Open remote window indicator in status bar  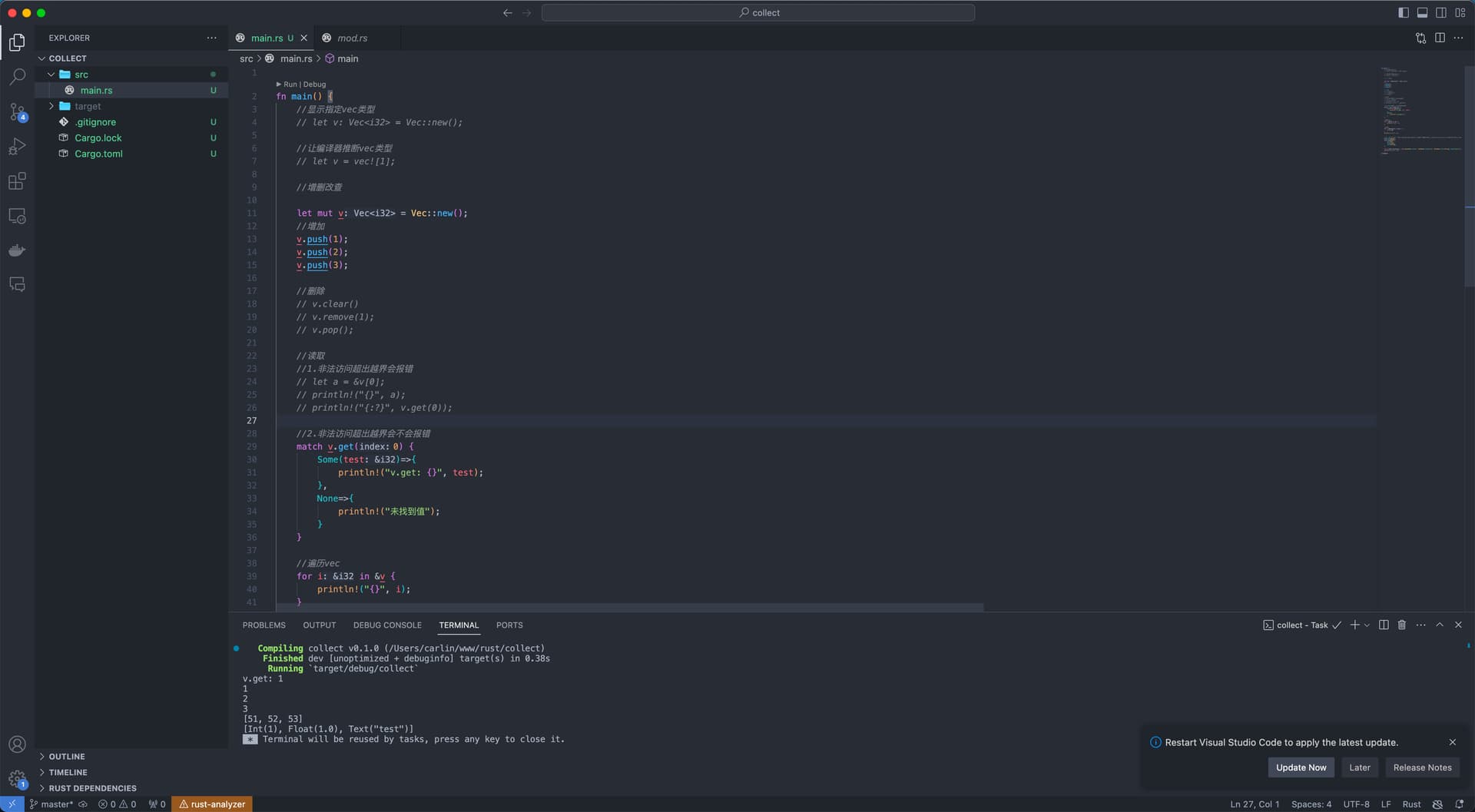coord(12,804)
